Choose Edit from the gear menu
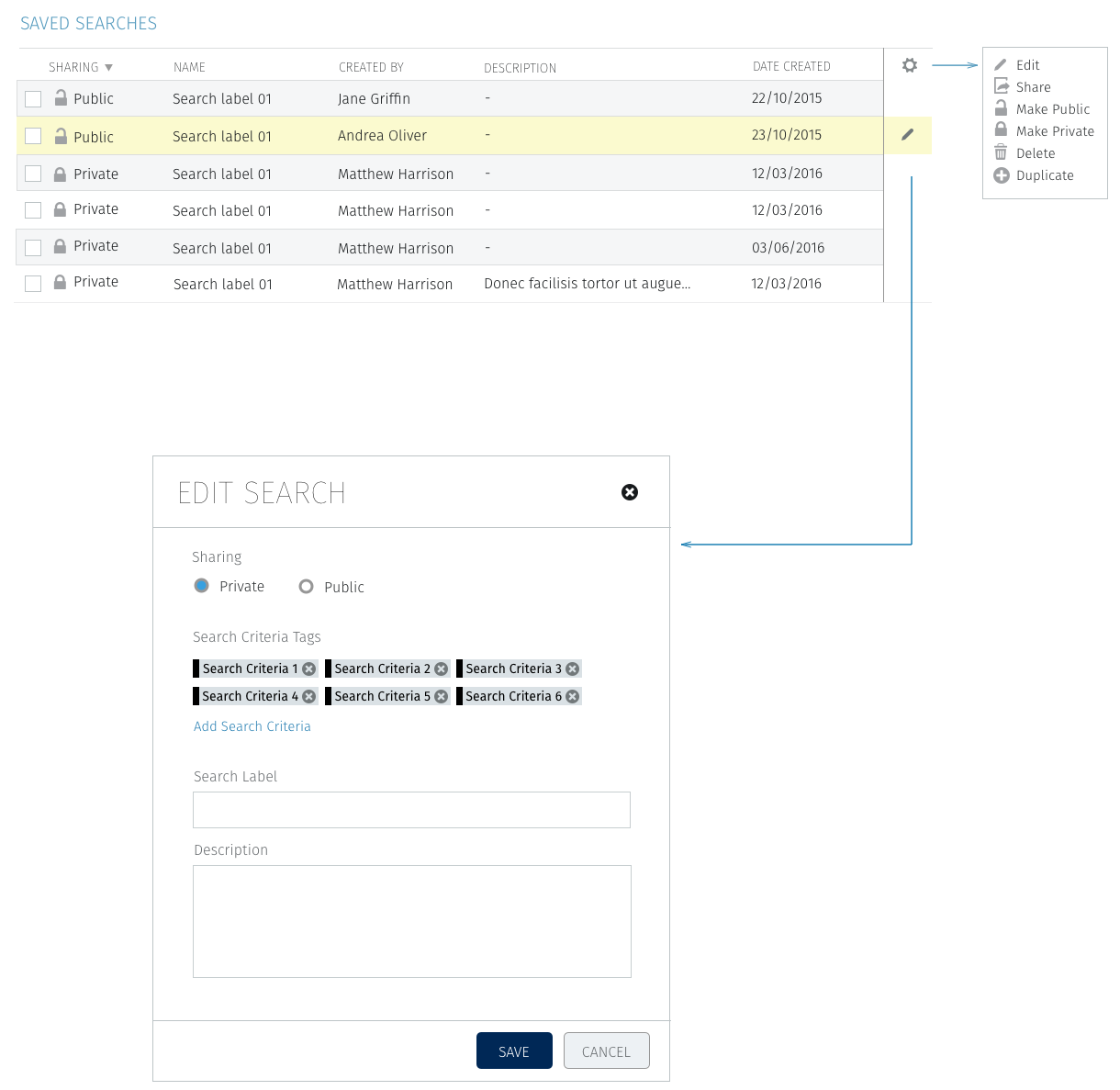1120x1090 pixels. pos(1027,65)
